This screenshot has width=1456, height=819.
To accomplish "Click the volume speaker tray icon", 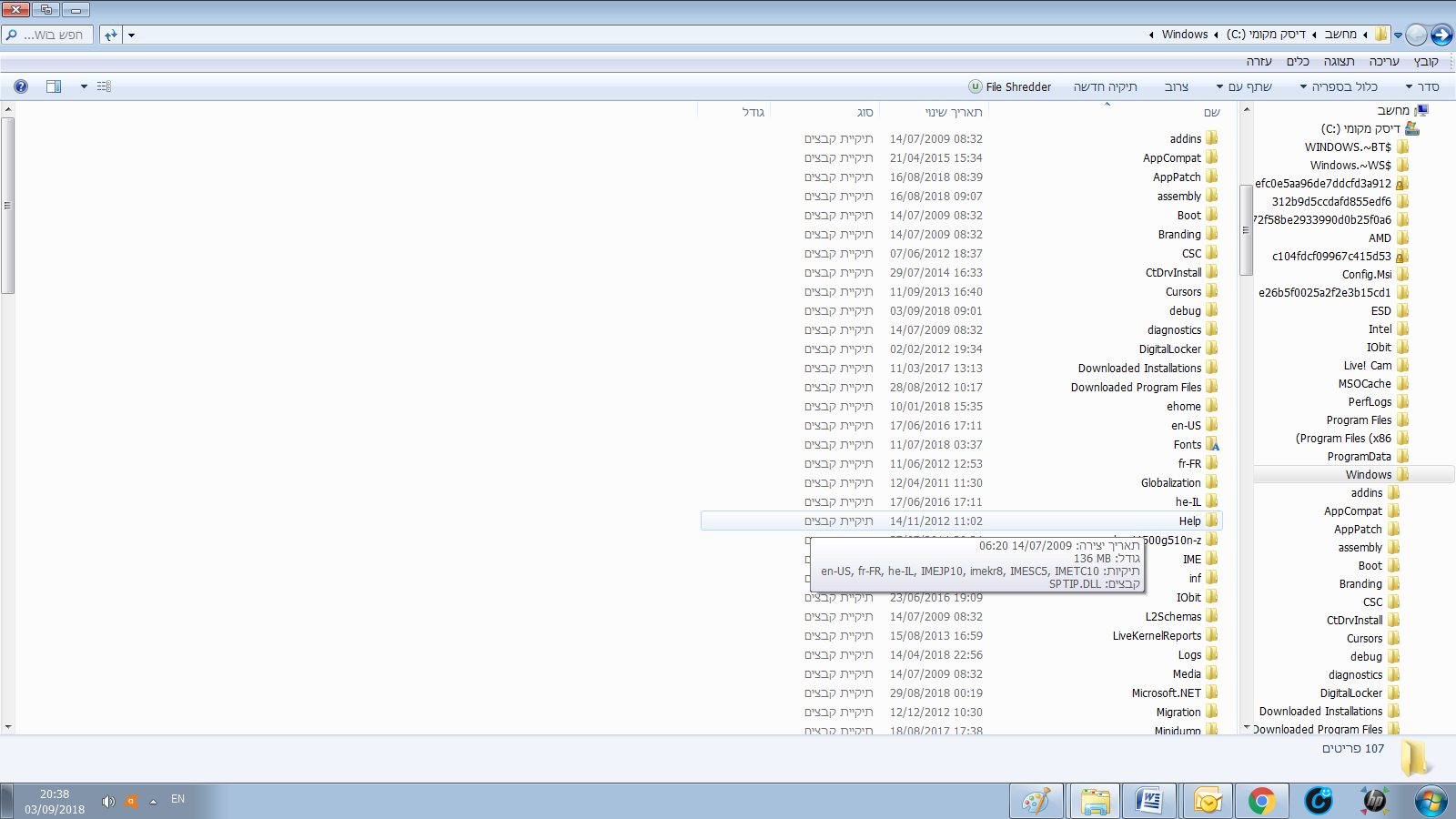I will point(108,802).
